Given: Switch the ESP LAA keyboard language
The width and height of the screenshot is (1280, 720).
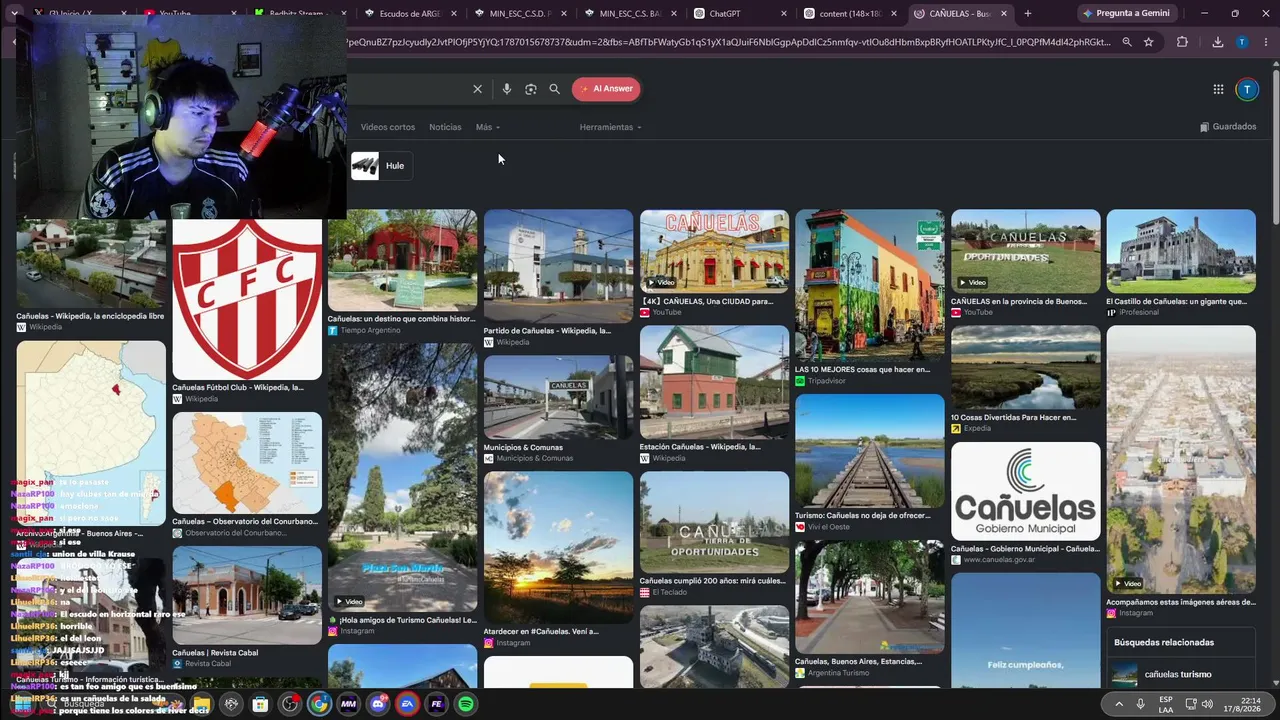Looking at the screenshot, I should point(1166,704).
